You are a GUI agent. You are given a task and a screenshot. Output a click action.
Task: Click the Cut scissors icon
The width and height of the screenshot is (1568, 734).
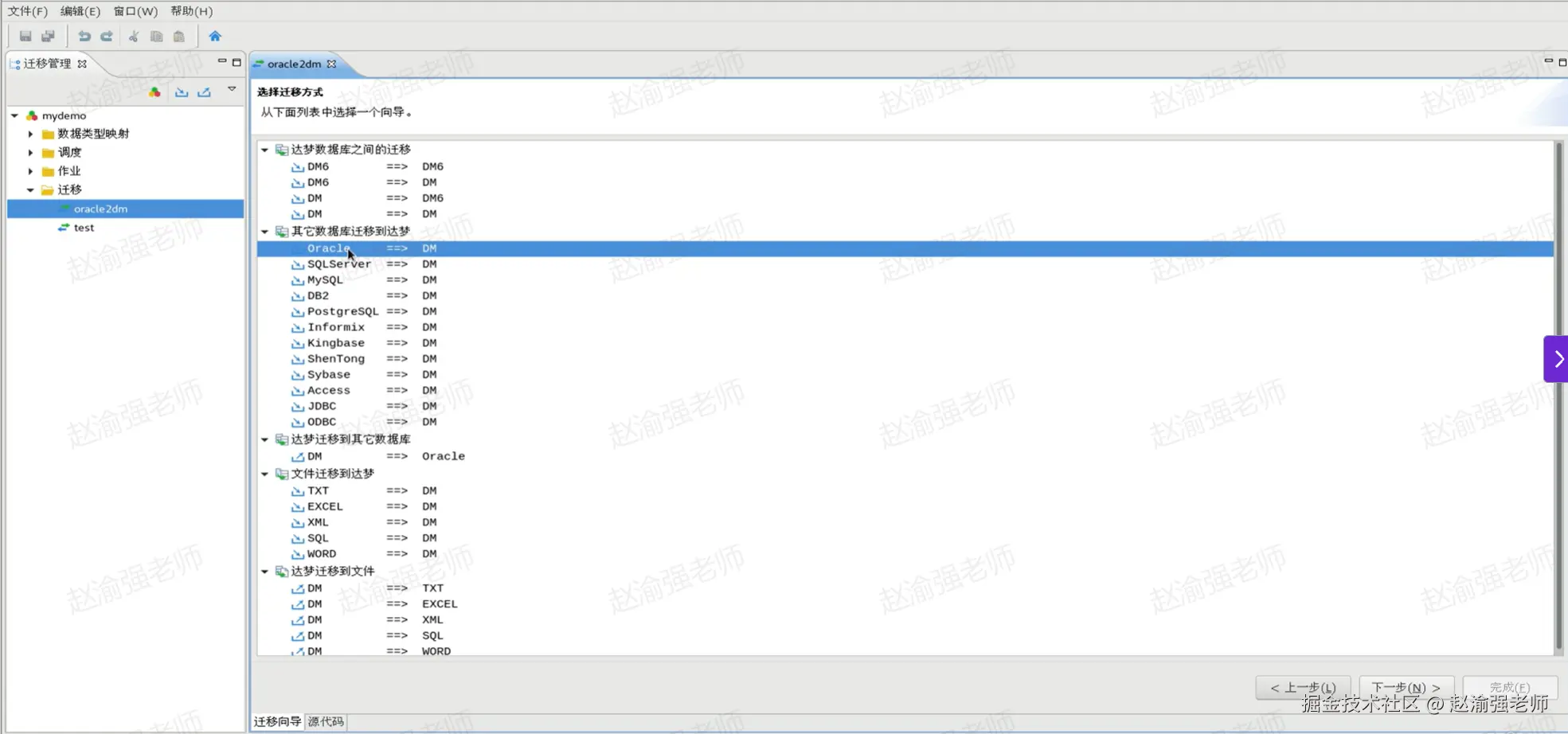pyautogui.click(x=134, y=36)
